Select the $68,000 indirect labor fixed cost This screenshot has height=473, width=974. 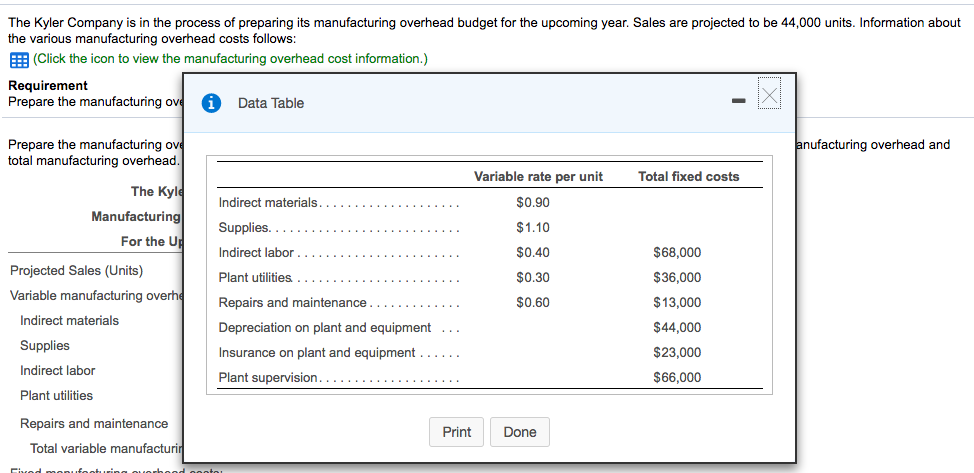click(x=677, y=252)
